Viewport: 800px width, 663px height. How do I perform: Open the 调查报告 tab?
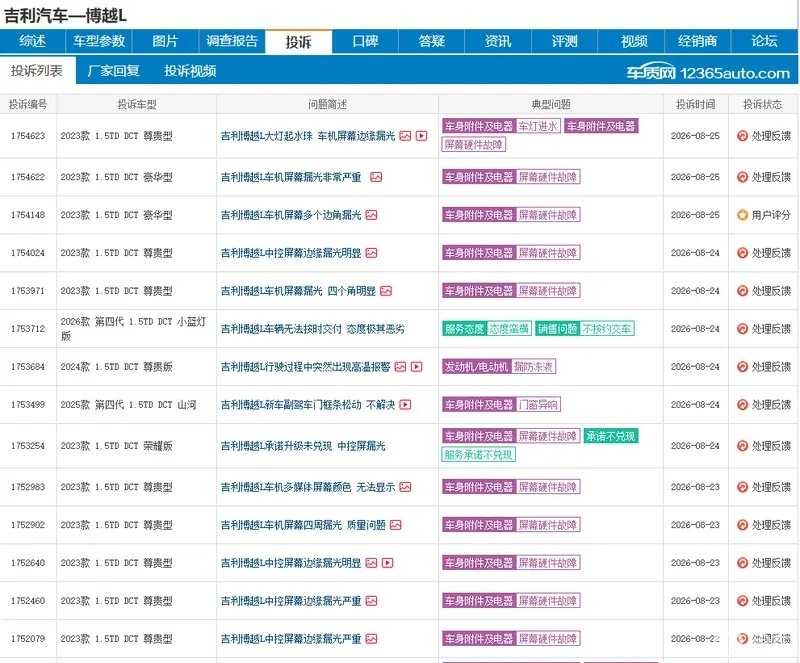tap(232, 41)
